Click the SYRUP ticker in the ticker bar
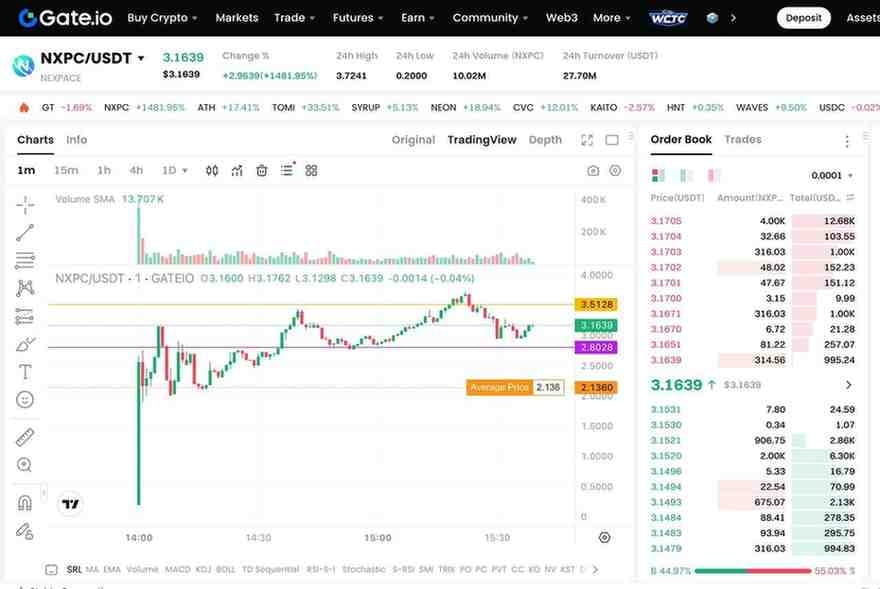 tap(384, 108)
